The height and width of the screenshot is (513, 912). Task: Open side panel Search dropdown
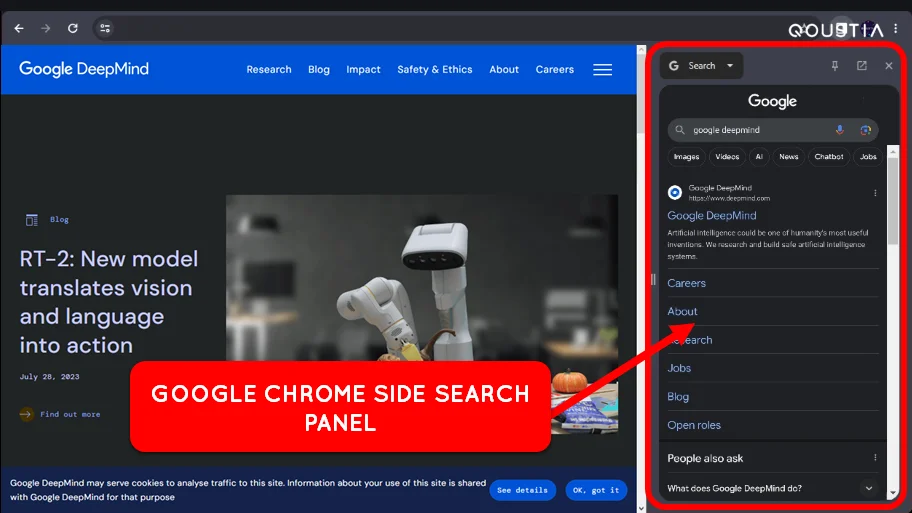coord(701,66)
